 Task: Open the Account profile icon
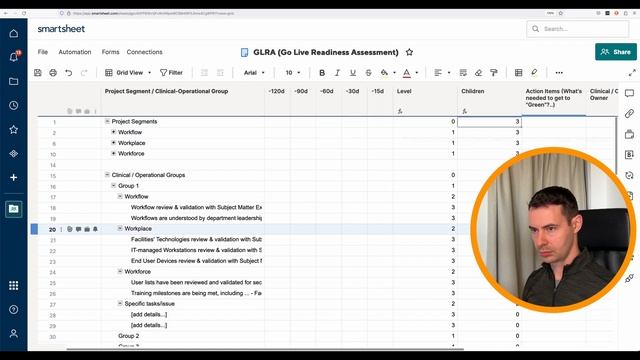click(x=13, y=333)
